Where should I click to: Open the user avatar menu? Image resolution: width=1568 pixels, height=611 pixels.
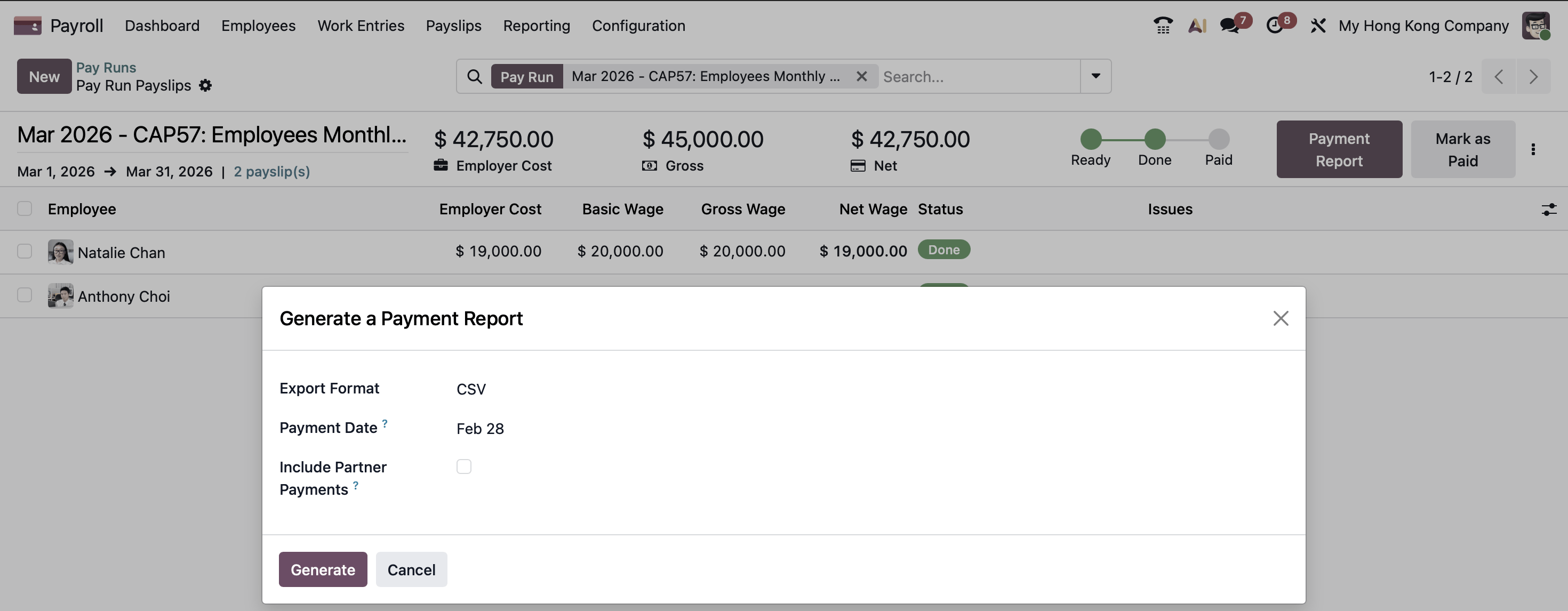(1536, 26)
